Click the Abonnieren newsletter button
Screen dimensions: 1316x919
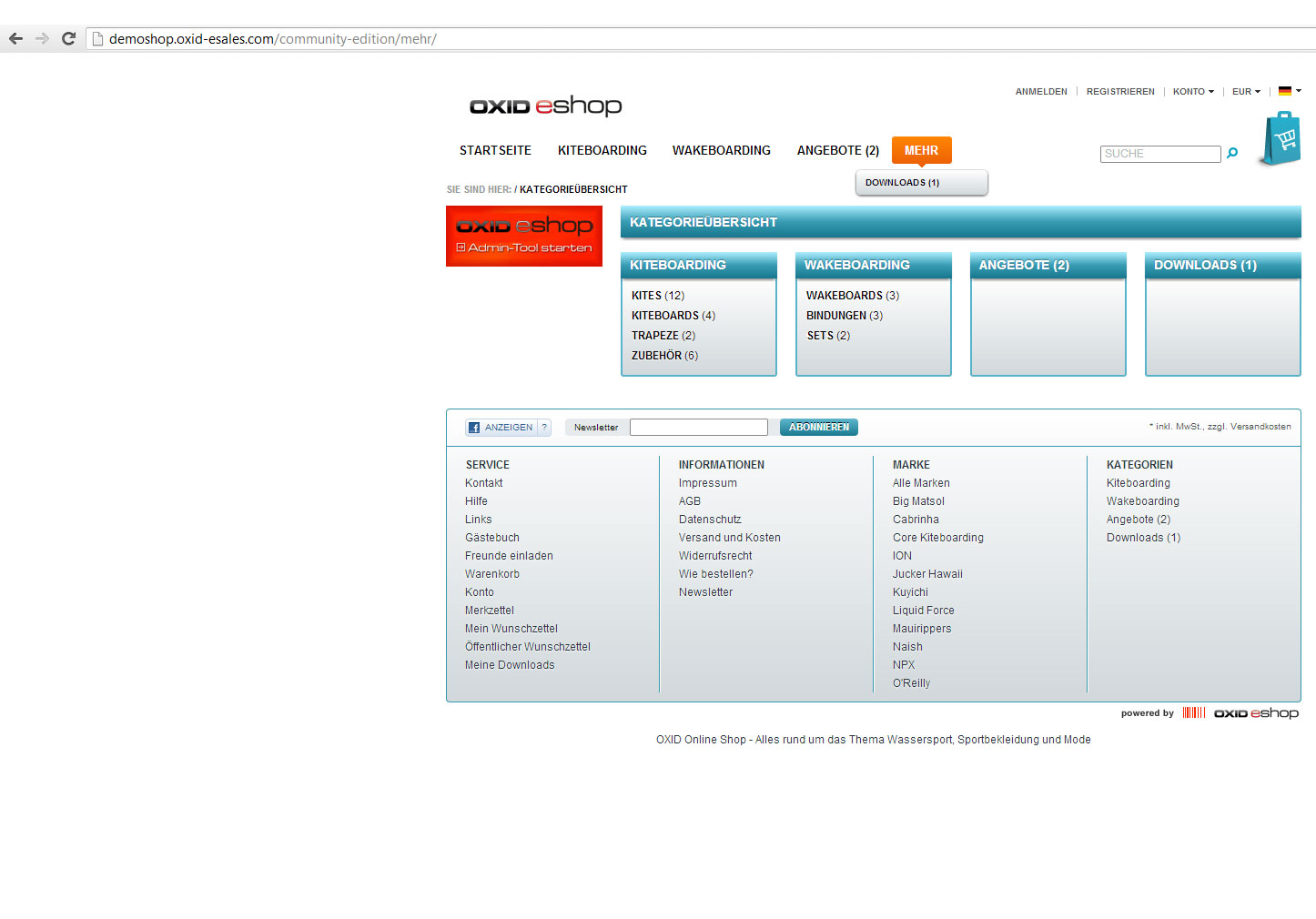818,428
